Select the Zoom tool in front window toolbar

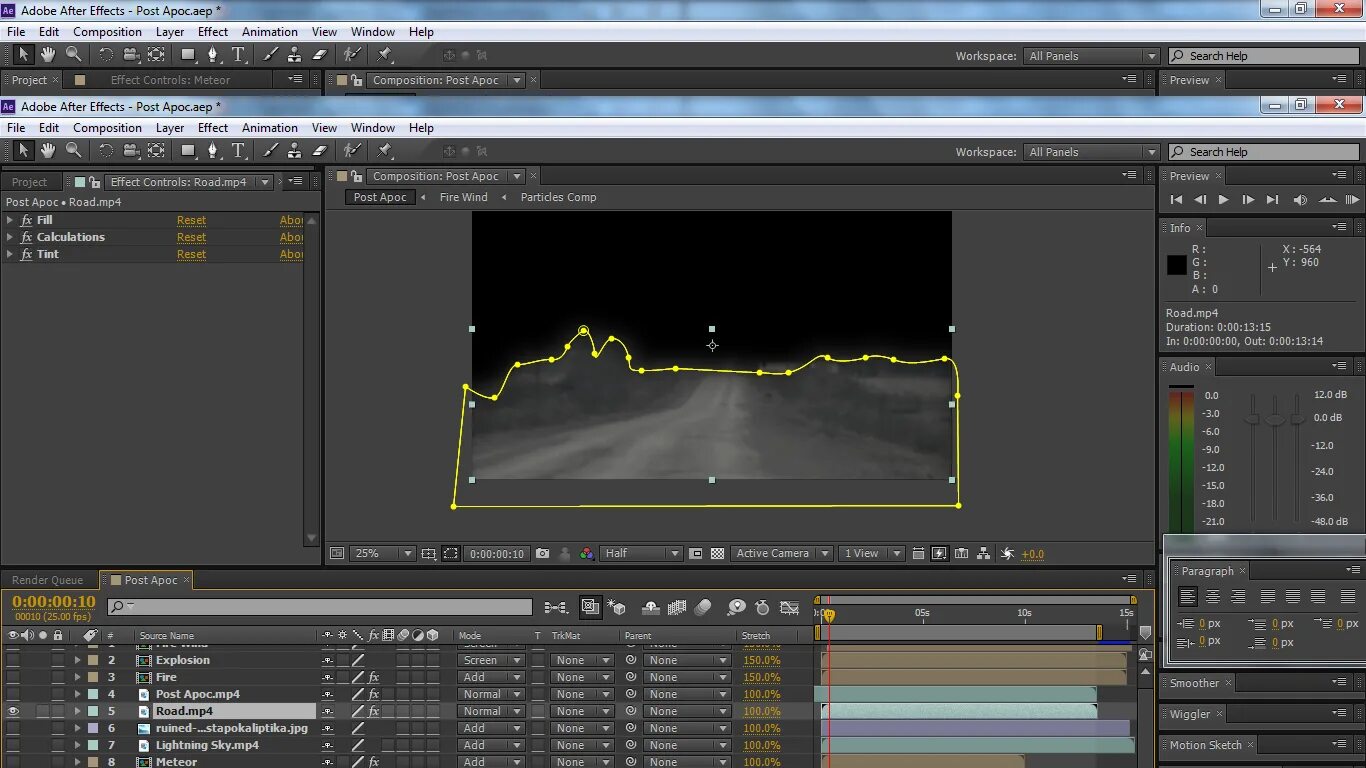74,151
